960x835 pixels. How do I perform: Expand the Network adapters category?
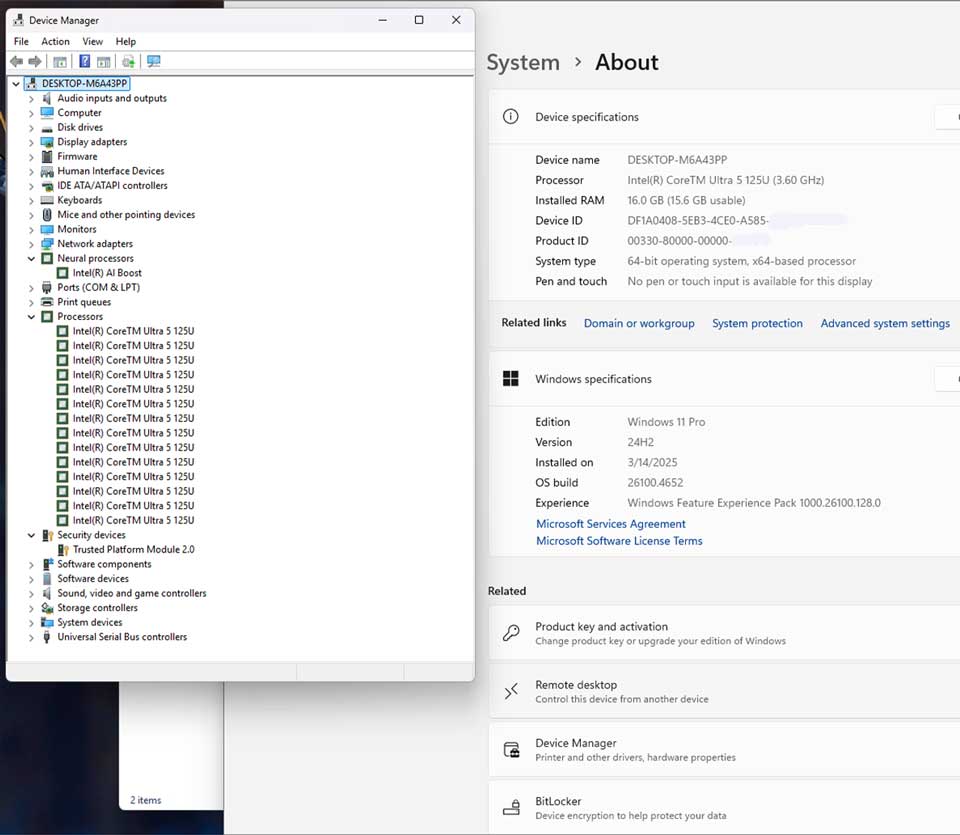pos(31,244)
